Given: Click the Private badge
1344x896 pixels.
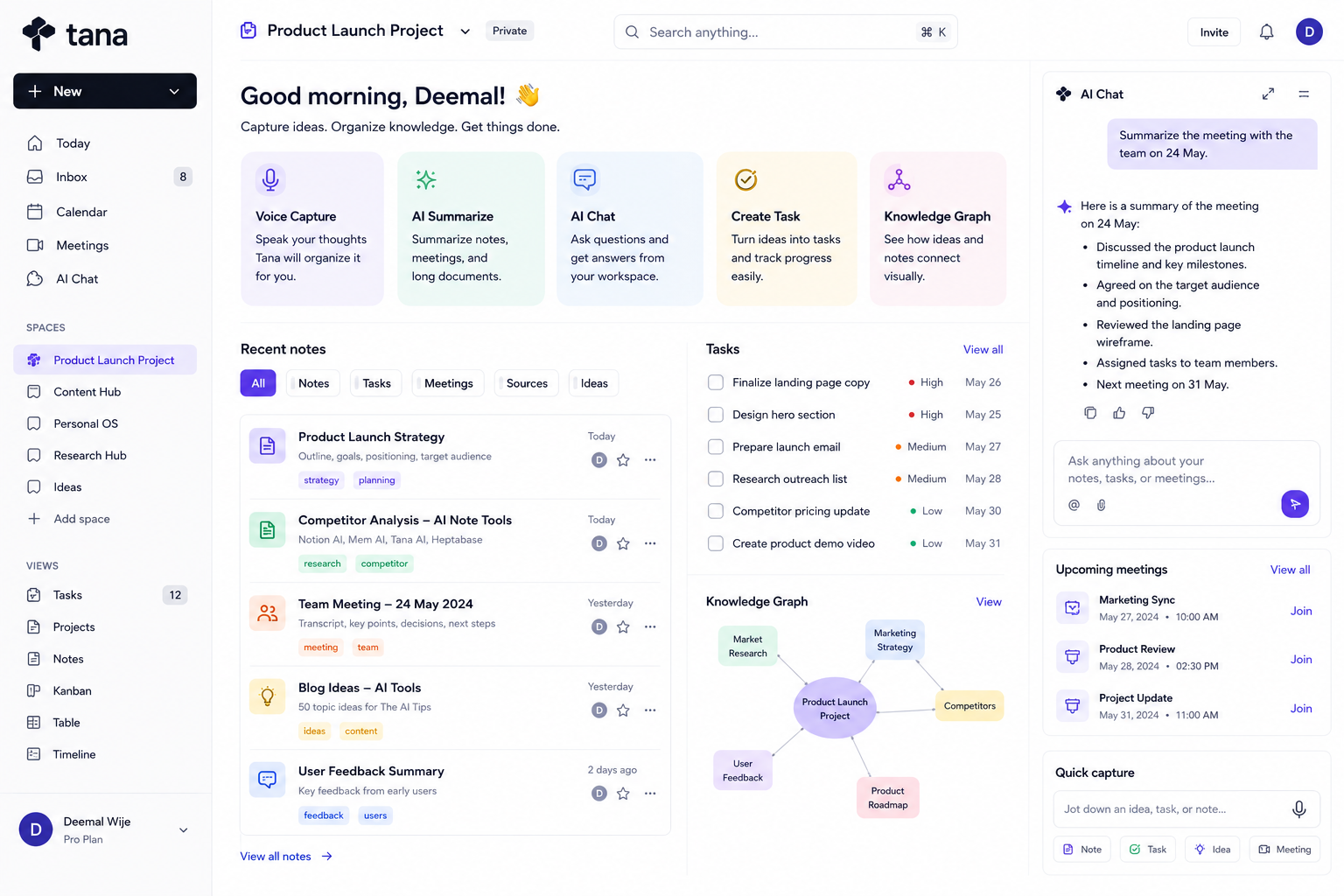Looking at the screenshot, I should click(x=509, y=31).
